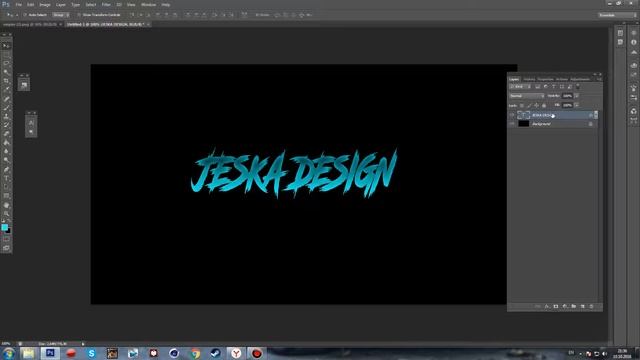Viewport: 640px width, 360px height.
Task: Toggle Lock position
Action: tap(536, 105)
